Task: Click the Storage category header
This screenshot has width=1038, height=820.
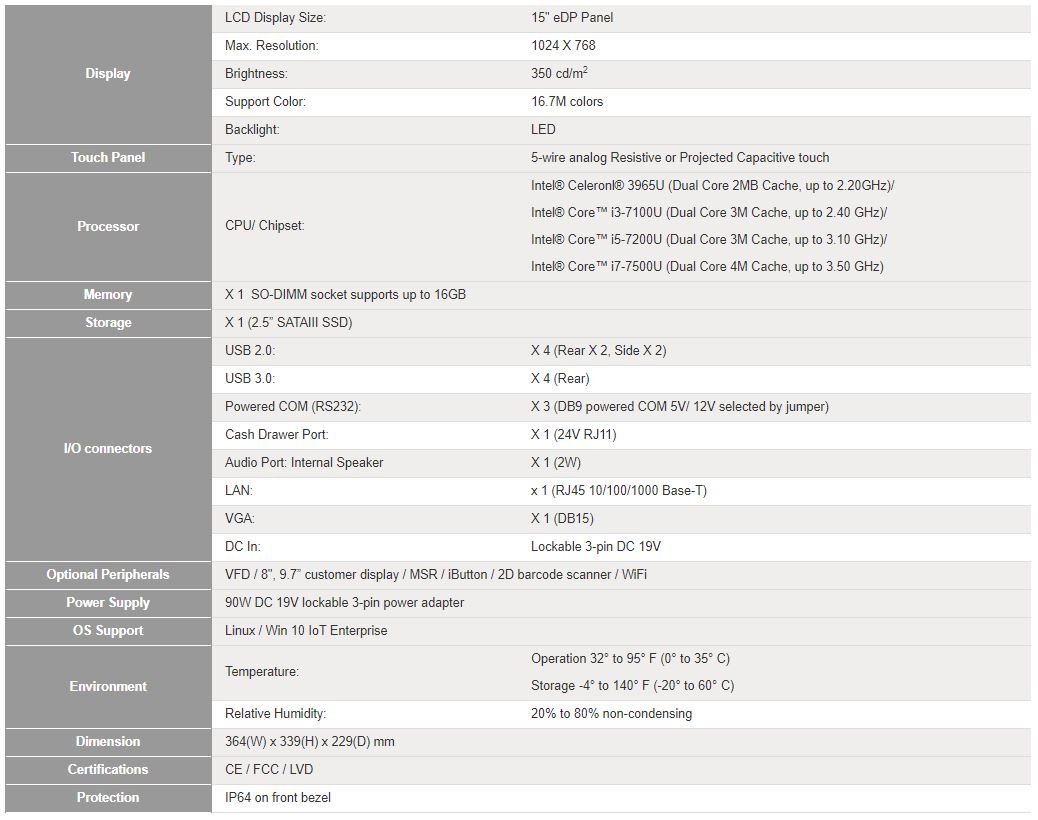Action: [108, 323]
